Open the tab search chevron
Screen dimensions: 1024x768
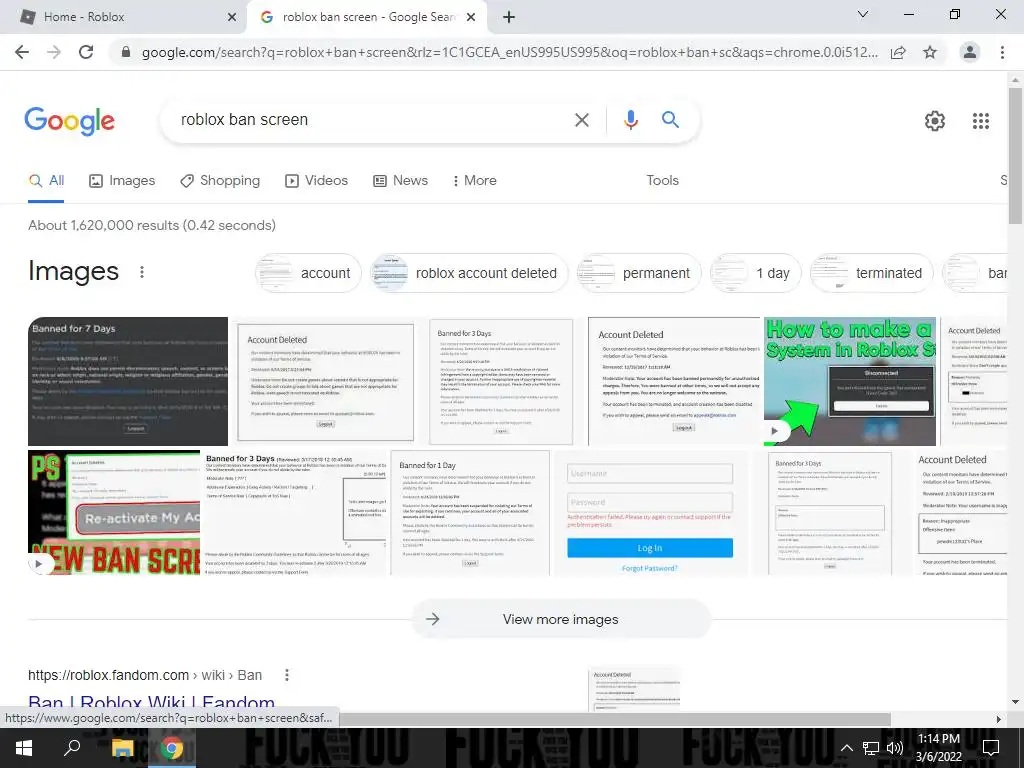click(863, 14)
